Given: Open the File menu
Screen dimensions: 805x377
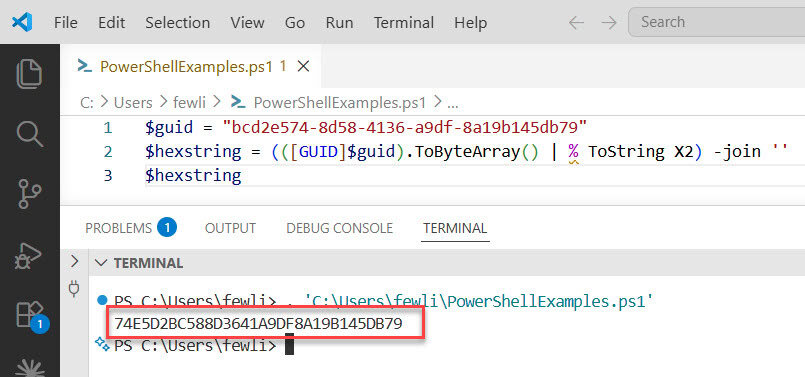Looking at the screenshot, I should pos(66,23).
